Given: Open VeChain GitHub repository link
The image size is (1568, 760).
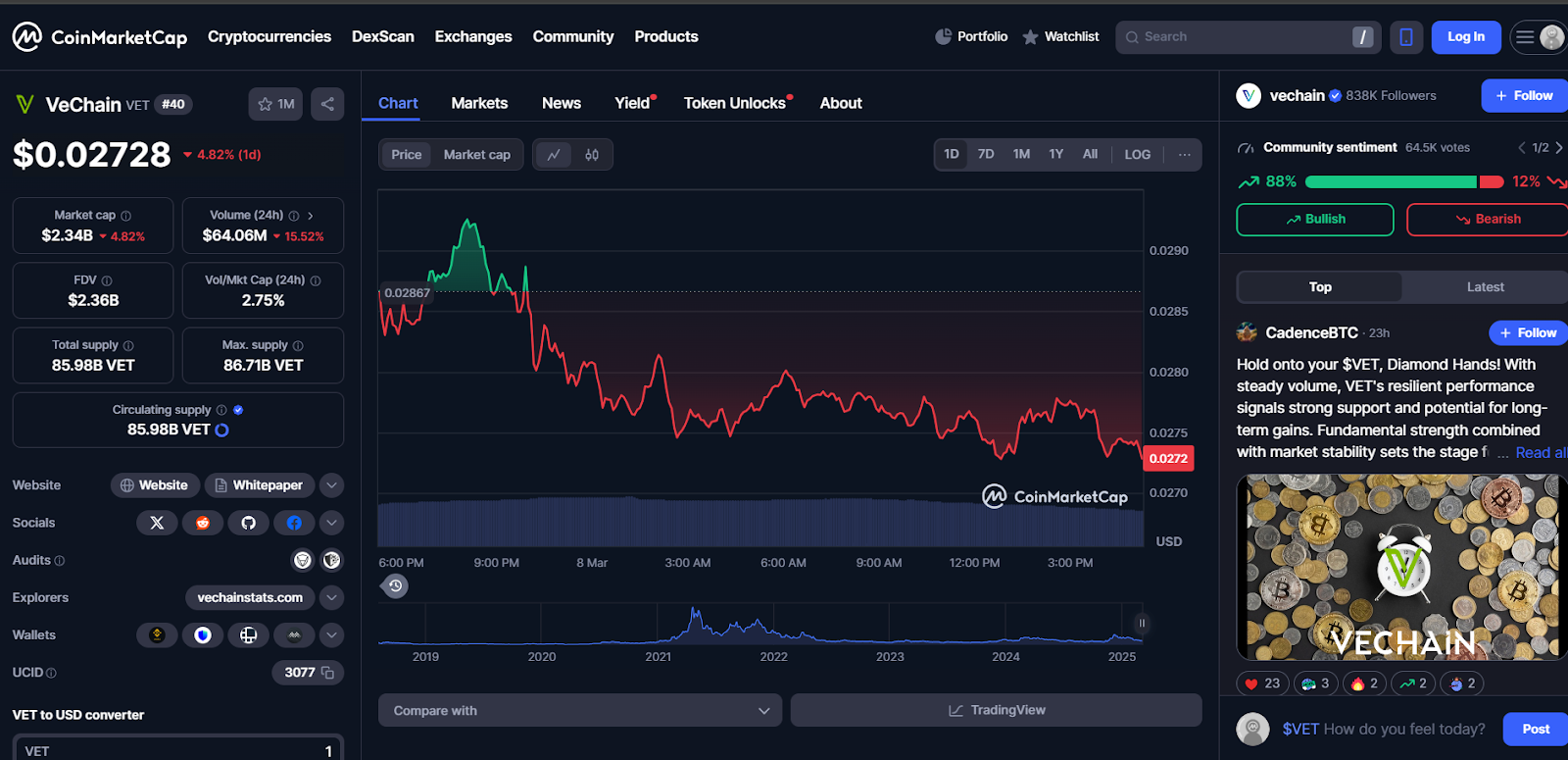Looking at the screenshot, I should (249, 523).
